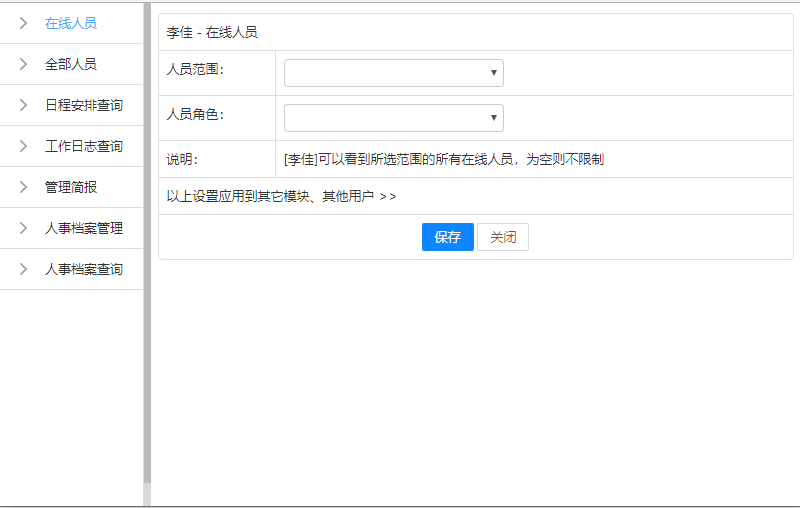Open 人事档案管理 menu entry

(84, 228)
